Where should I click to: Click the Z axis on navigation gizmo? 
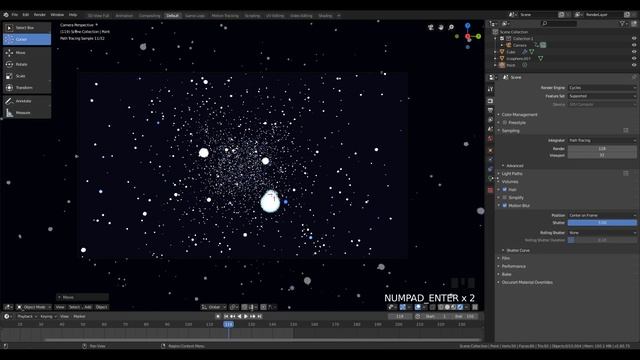pos(467,26)
